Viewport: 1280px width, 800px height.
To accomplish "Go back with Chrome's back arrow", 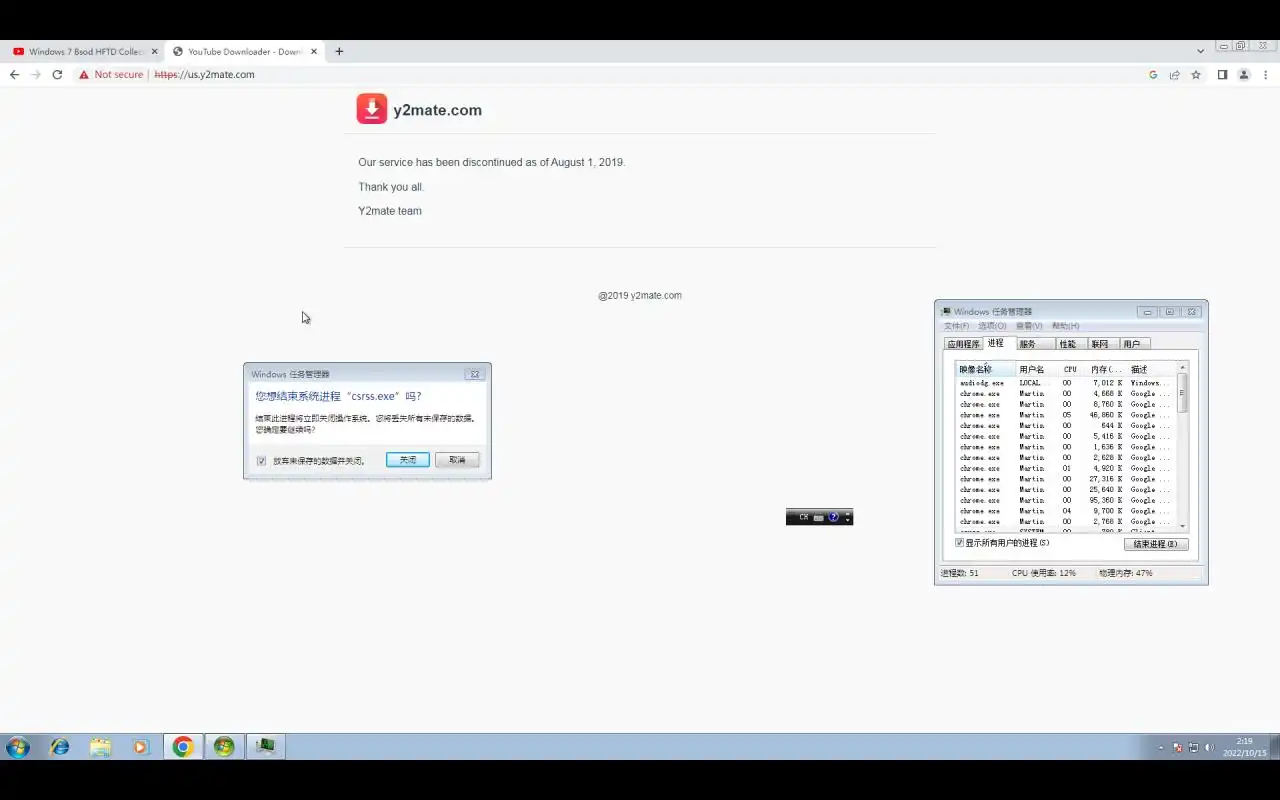I will [14, 75].
